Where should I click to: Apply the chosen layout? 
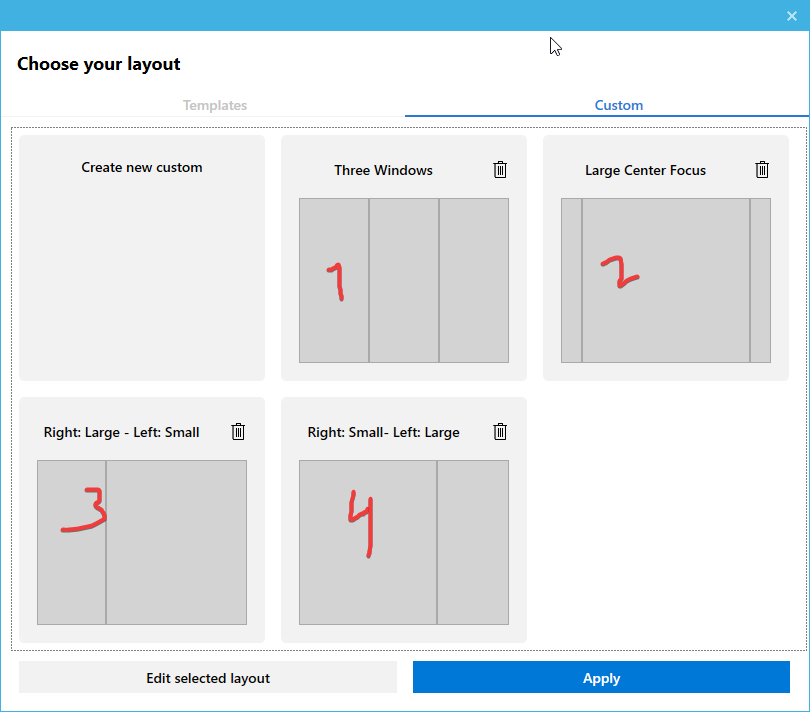click(x=601, y=677)
